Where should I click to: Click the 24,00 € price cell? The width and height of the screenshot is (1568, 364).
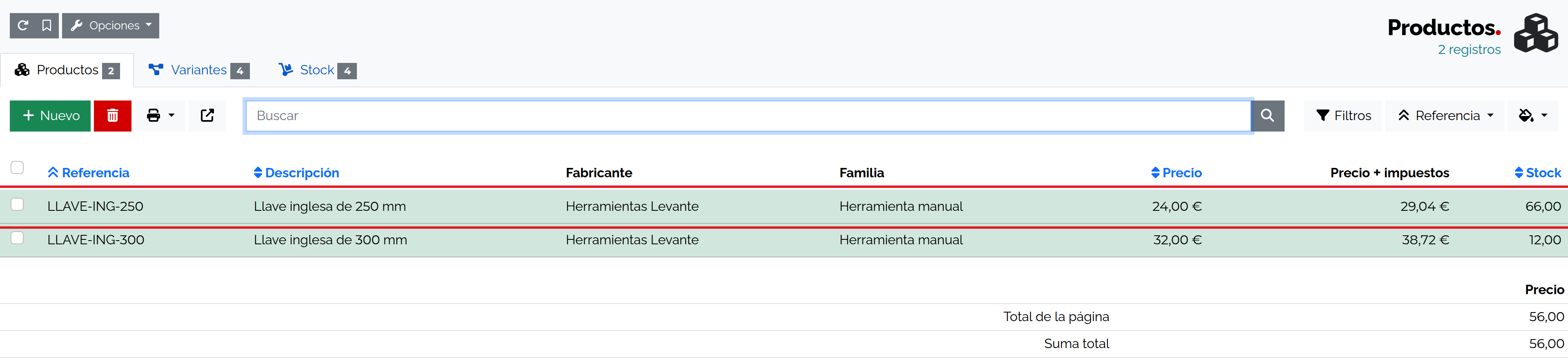[1176, 206]
